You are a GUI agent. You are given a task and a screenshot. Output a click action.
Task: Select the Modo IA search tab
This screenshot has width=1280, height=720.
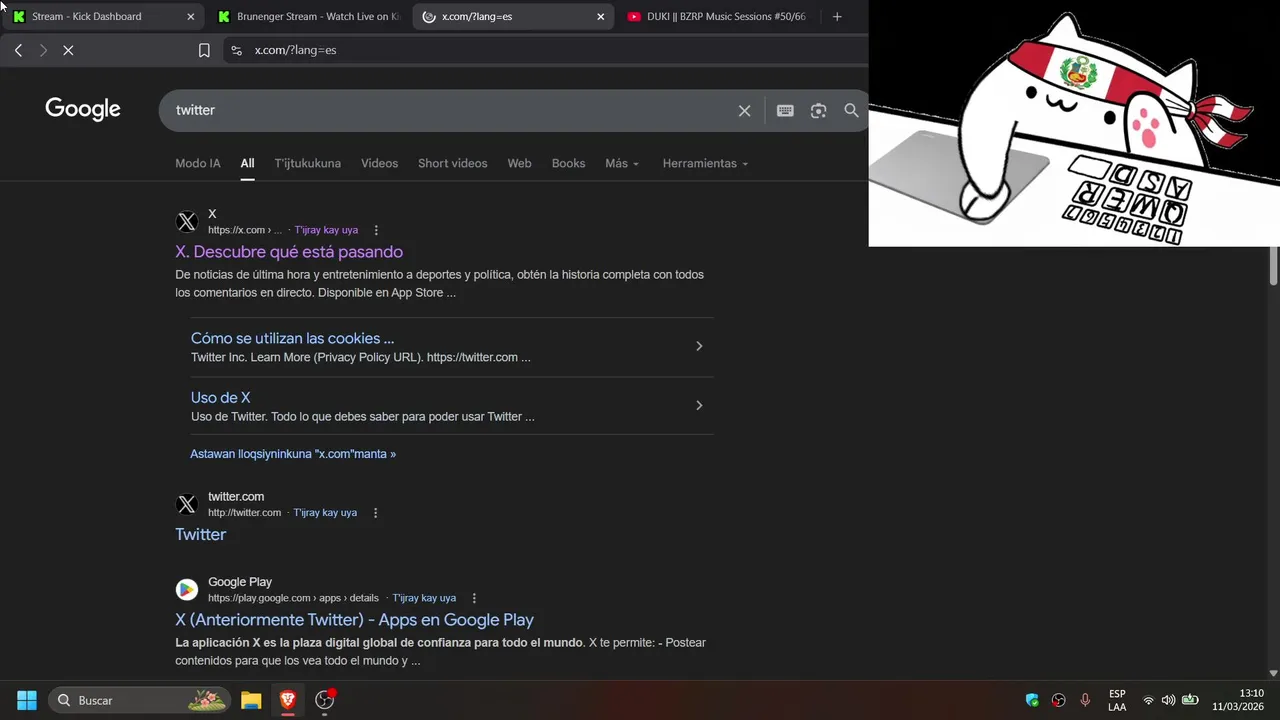pos(198,163)
